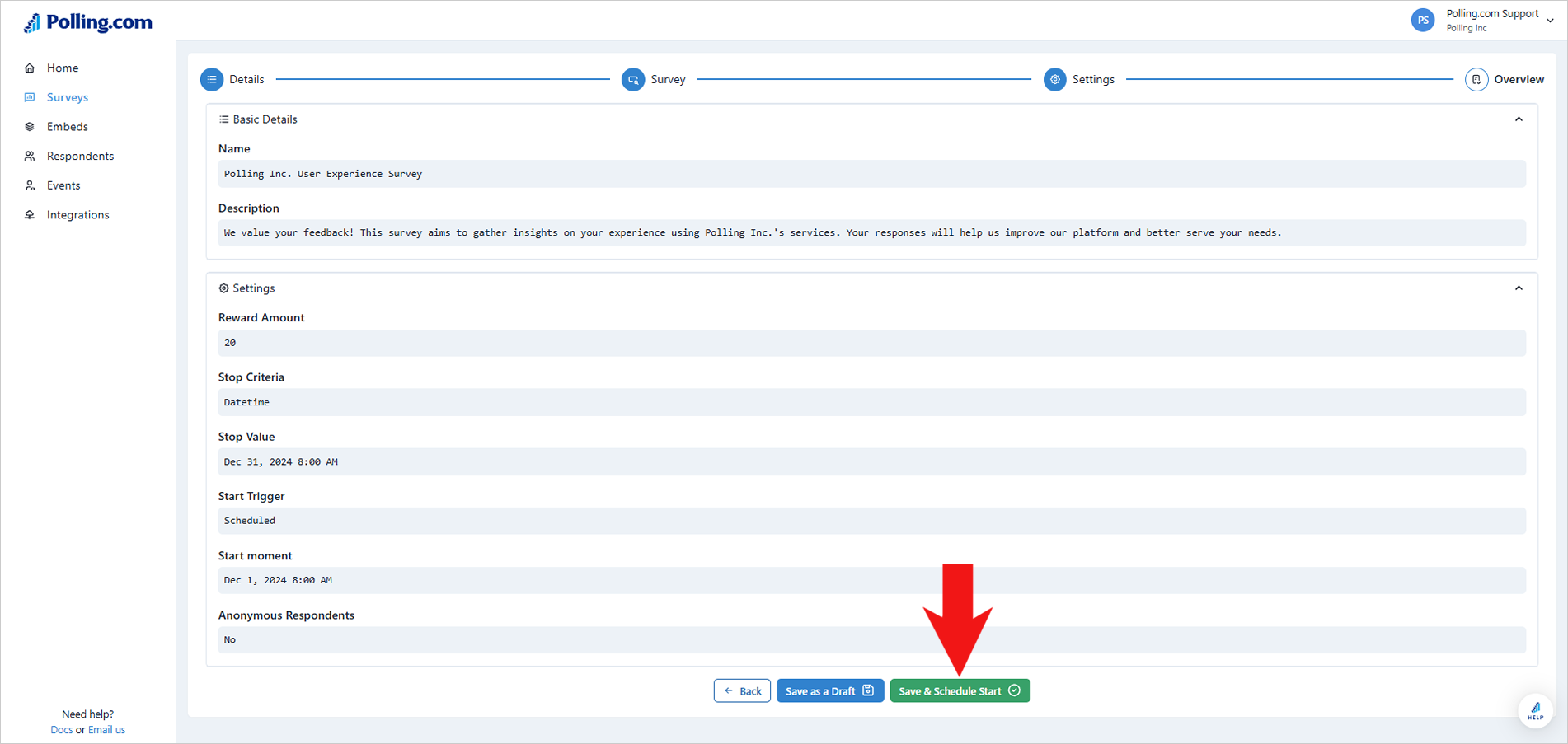The image size is (1568, 744).
Task: Open the floating Help widget
Action: tap(1535, 710)
